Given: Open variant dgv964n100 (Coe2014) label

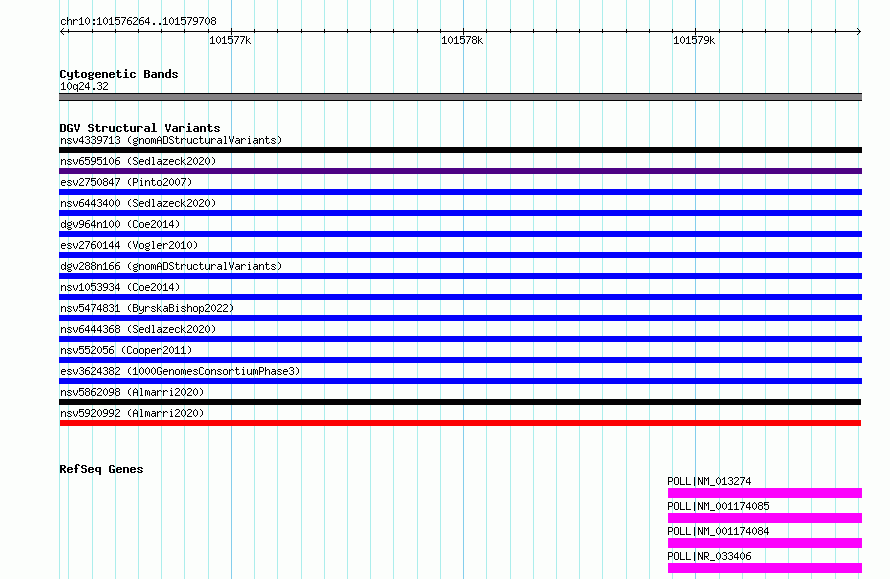Looking at the screenshot, I should coord(120,224).
